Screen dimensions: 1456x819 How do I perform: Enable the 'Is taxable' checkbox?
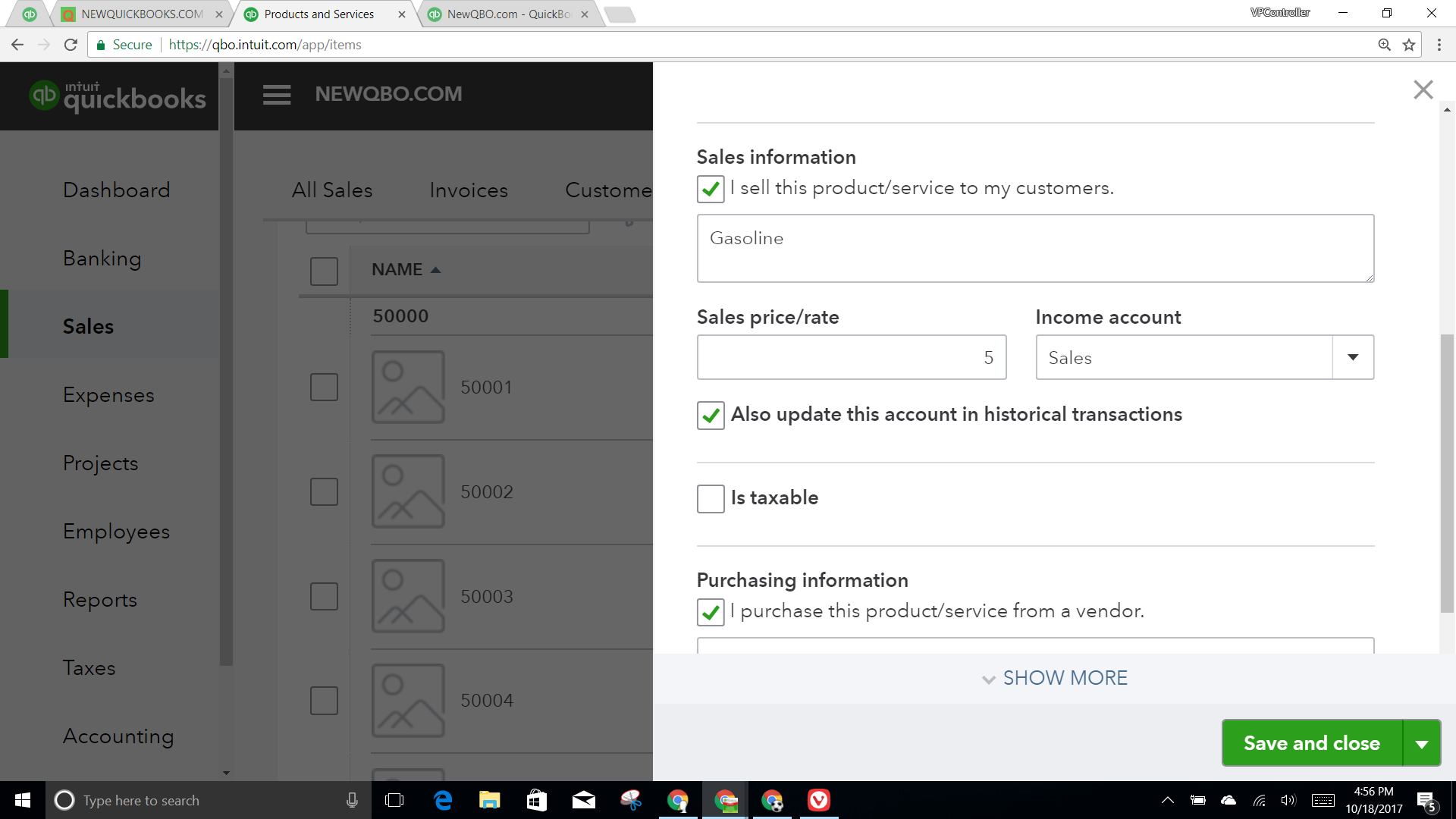(x=711, y=499)
